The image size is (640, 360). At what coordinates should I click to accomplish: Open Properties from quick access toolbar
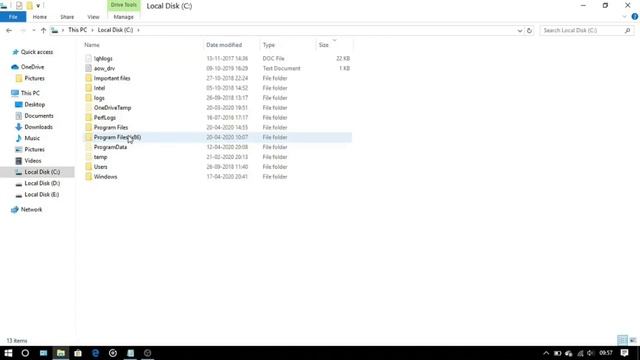tap(19, 6)
